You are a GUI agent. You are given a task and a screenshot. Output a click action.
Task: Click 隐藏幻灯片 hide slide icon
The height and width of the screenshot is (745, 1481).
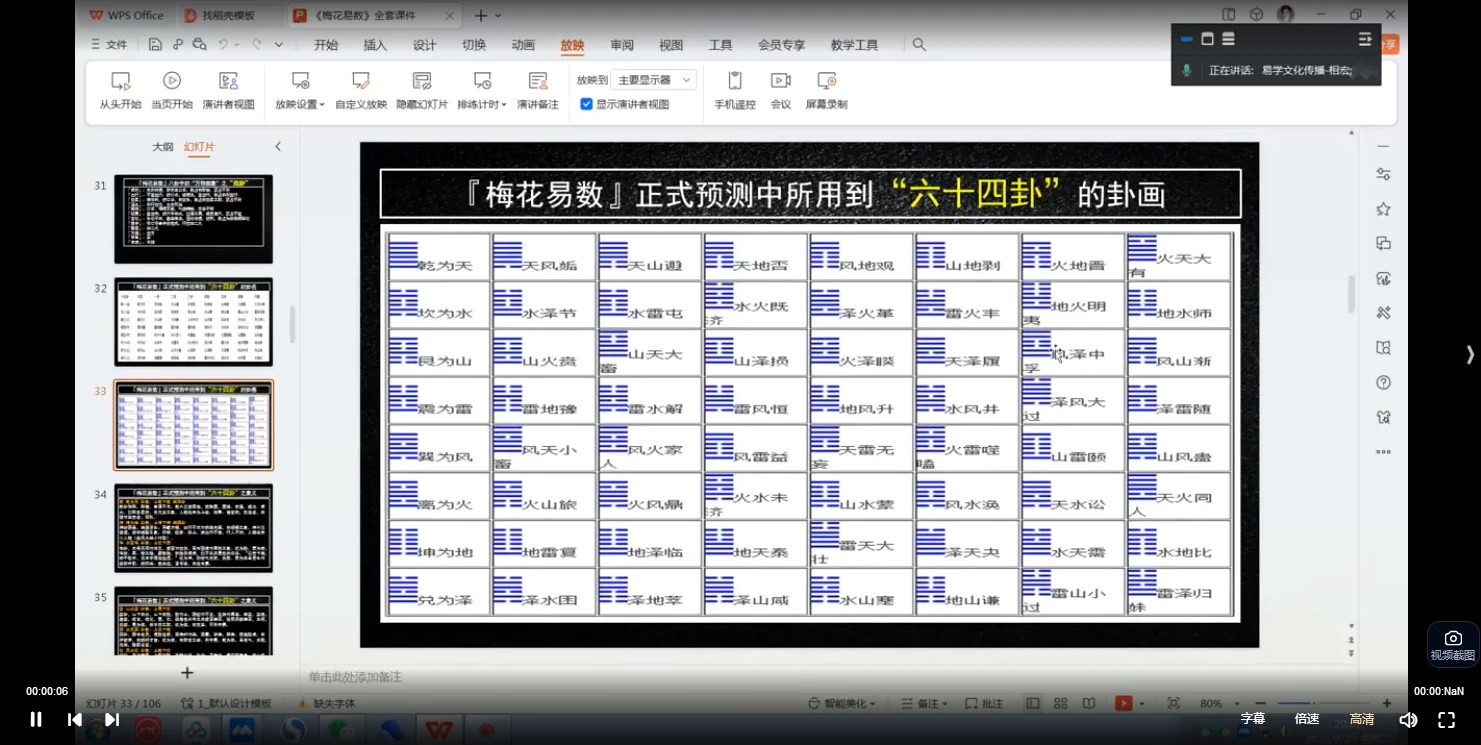pos(422,81)
